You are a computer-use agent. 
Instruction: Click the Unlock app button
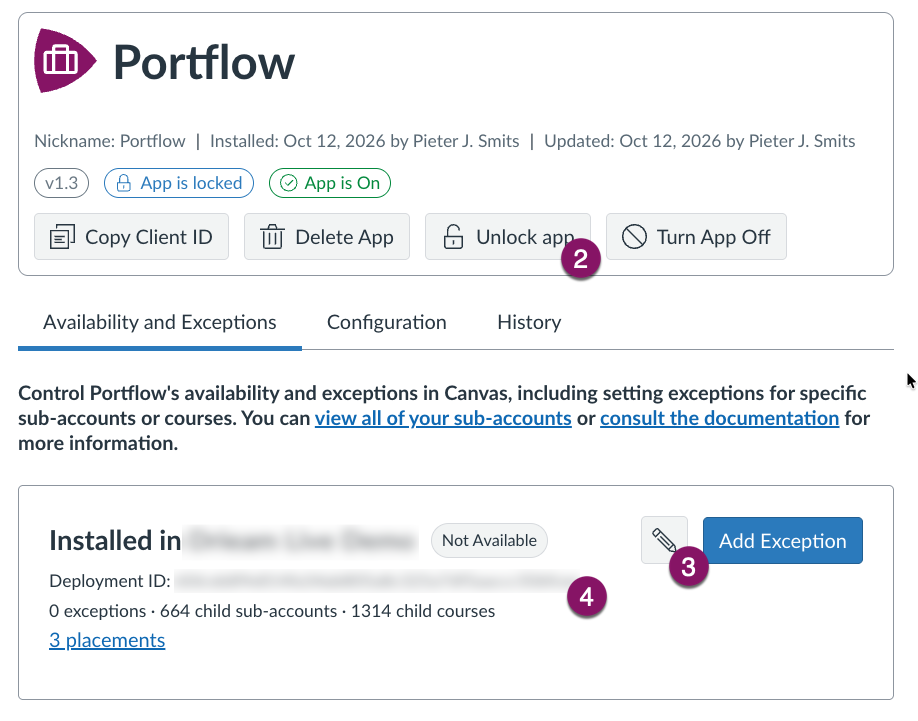pyautogui.click(x=508, y=237)
